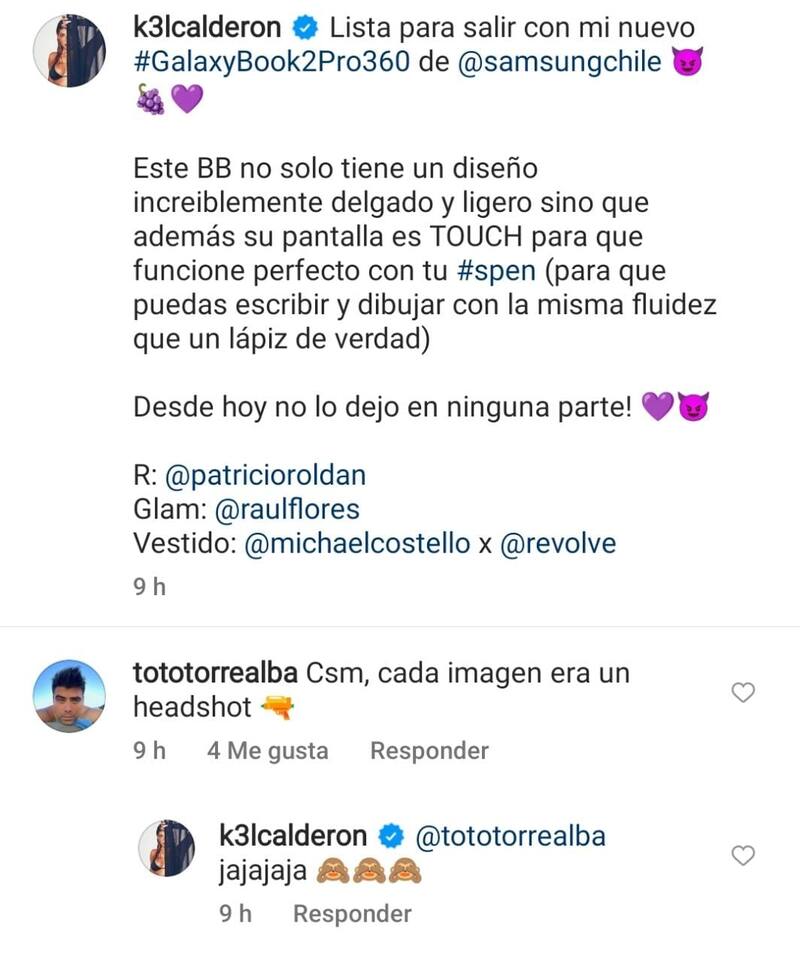
Task: Open the @revolve mention
Action: point(558,543)
